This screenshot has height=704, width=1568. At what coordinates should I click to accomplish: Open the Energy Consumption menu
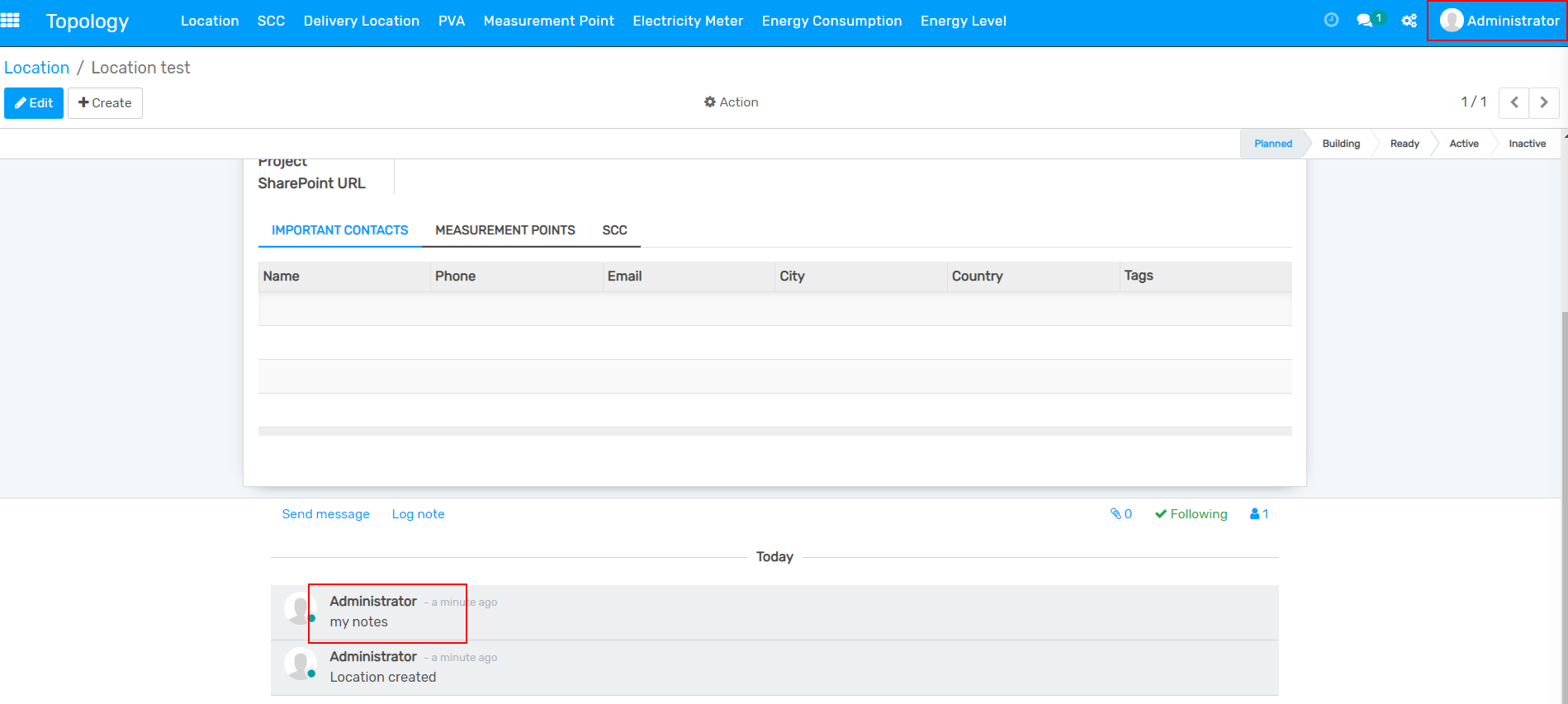pyautogui.click(x=831, y=21)
